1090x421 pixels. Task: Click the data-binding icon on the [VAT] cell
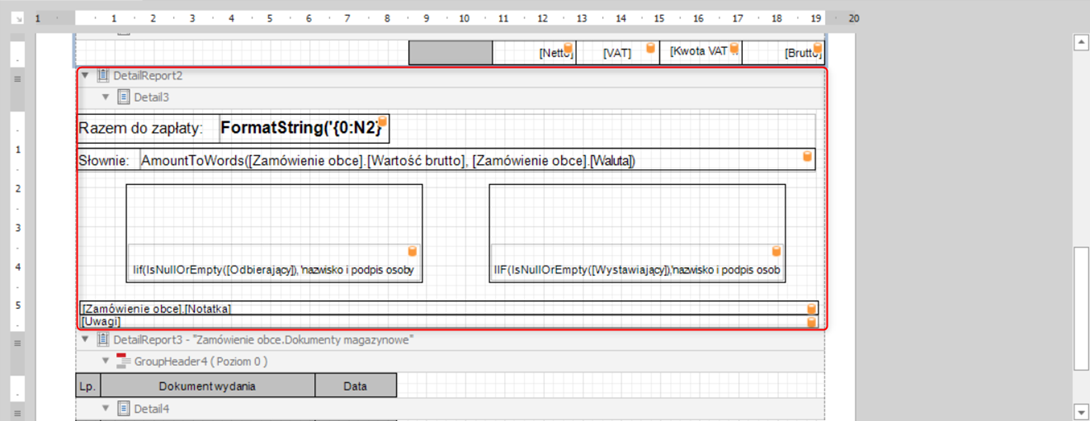[650, 49]
